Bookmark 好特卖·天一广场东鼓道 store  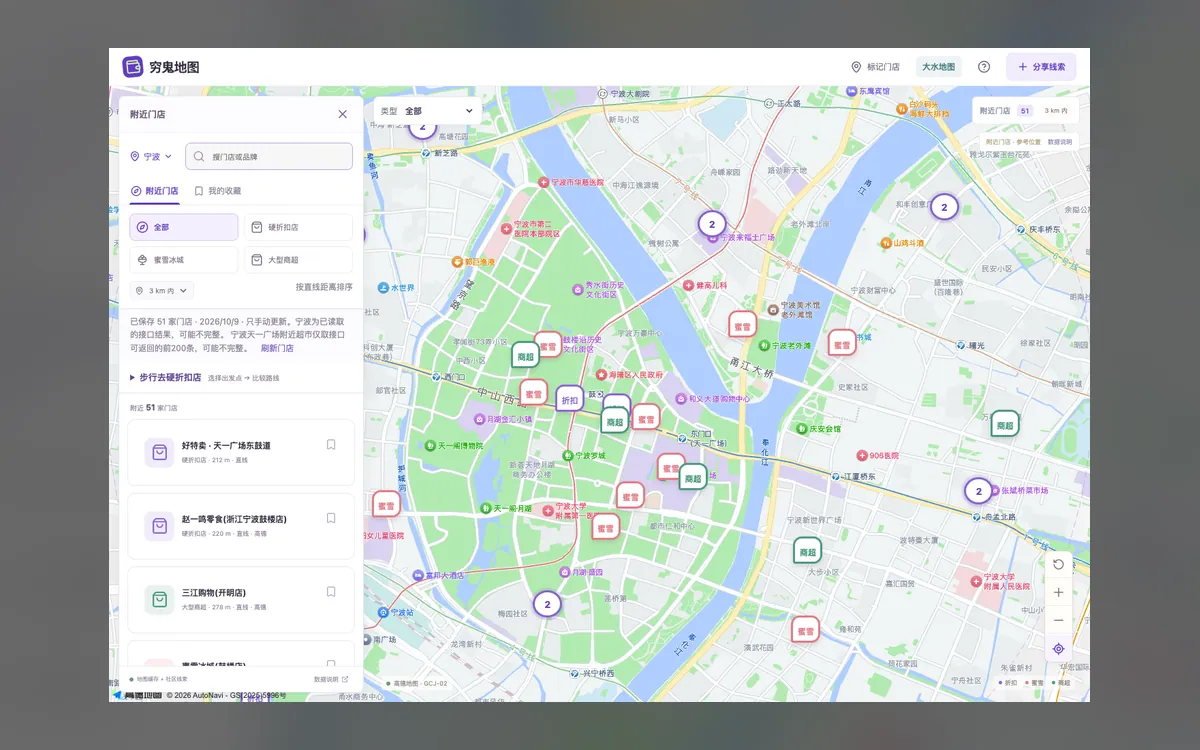click(331, 445)
